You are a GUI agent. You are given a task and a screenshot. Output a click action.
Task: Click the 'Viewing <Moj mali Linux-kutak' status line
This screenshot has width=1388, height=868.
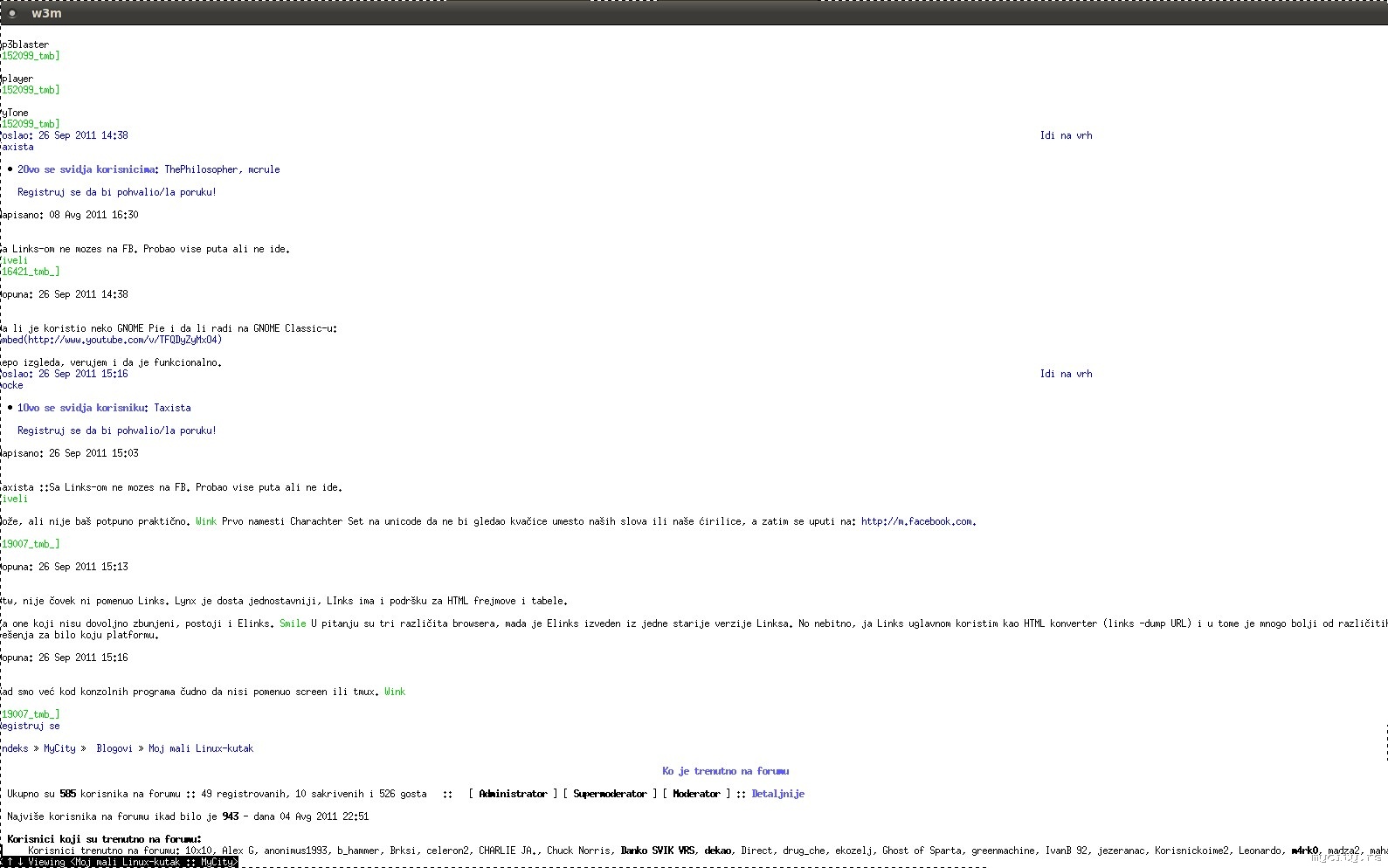pos(119,862)
